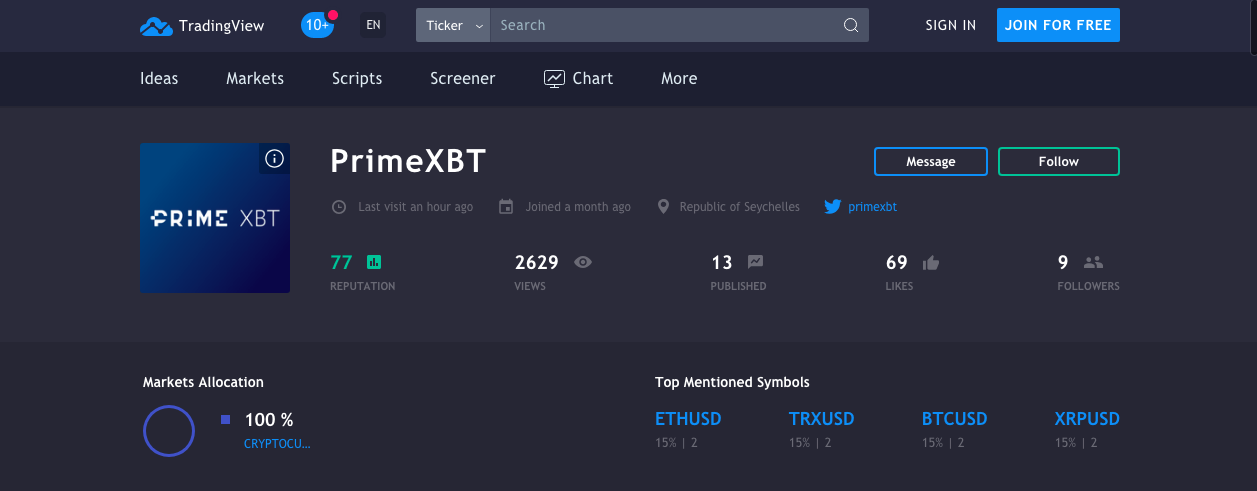Click the Twitter bird icon
1257x491 pixels.
tap(832, 207)
